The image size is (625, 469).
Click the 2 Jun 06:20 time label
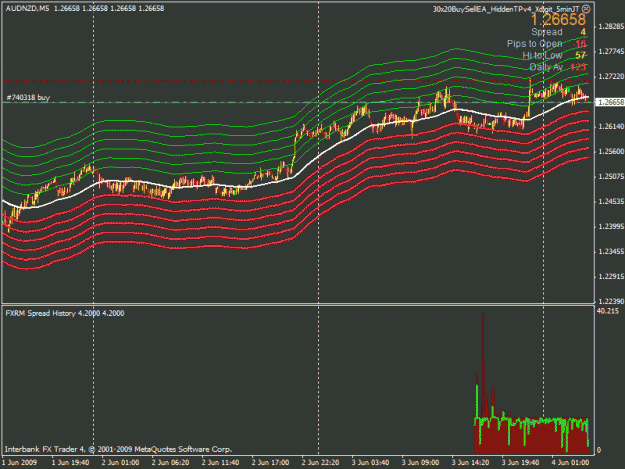[170, 463]
